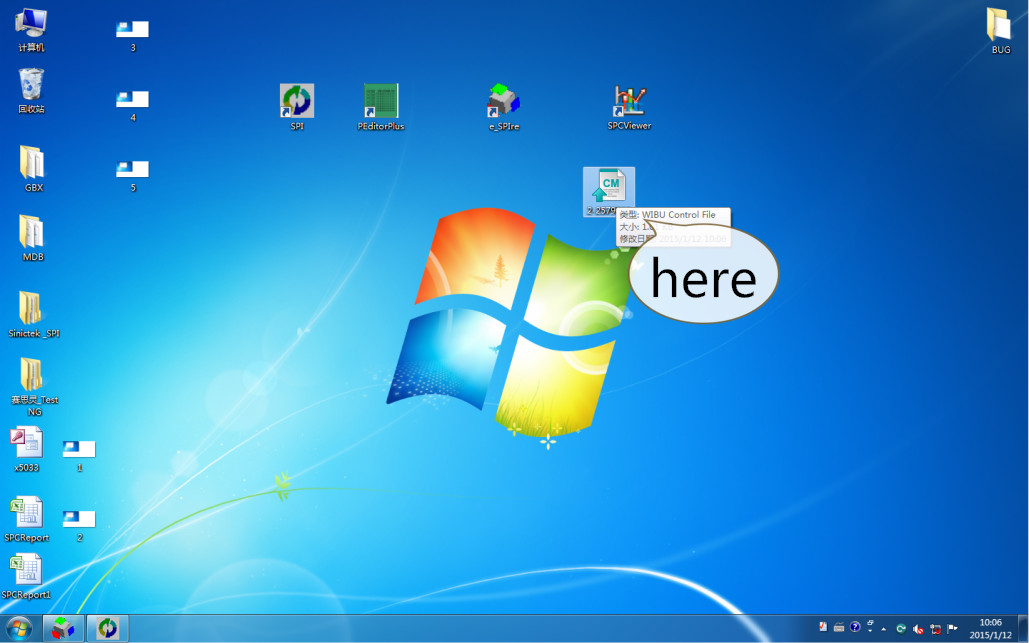1029x643 pixels.
Task: Open the e_SPIre application icon
Action: coord(503,101)
